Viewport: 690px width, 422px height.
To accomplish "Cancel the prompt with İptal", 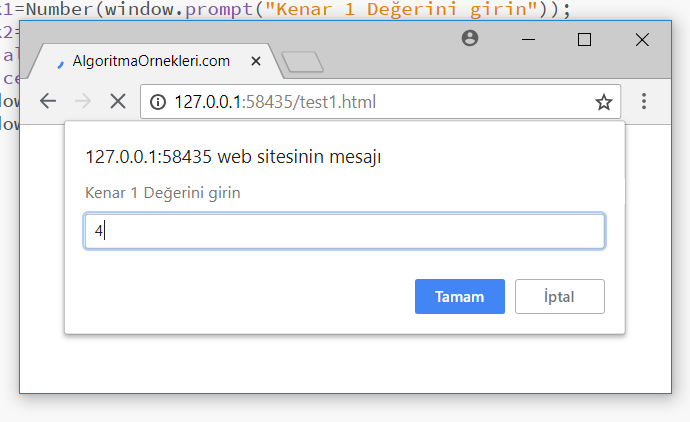I will point(560,296).
